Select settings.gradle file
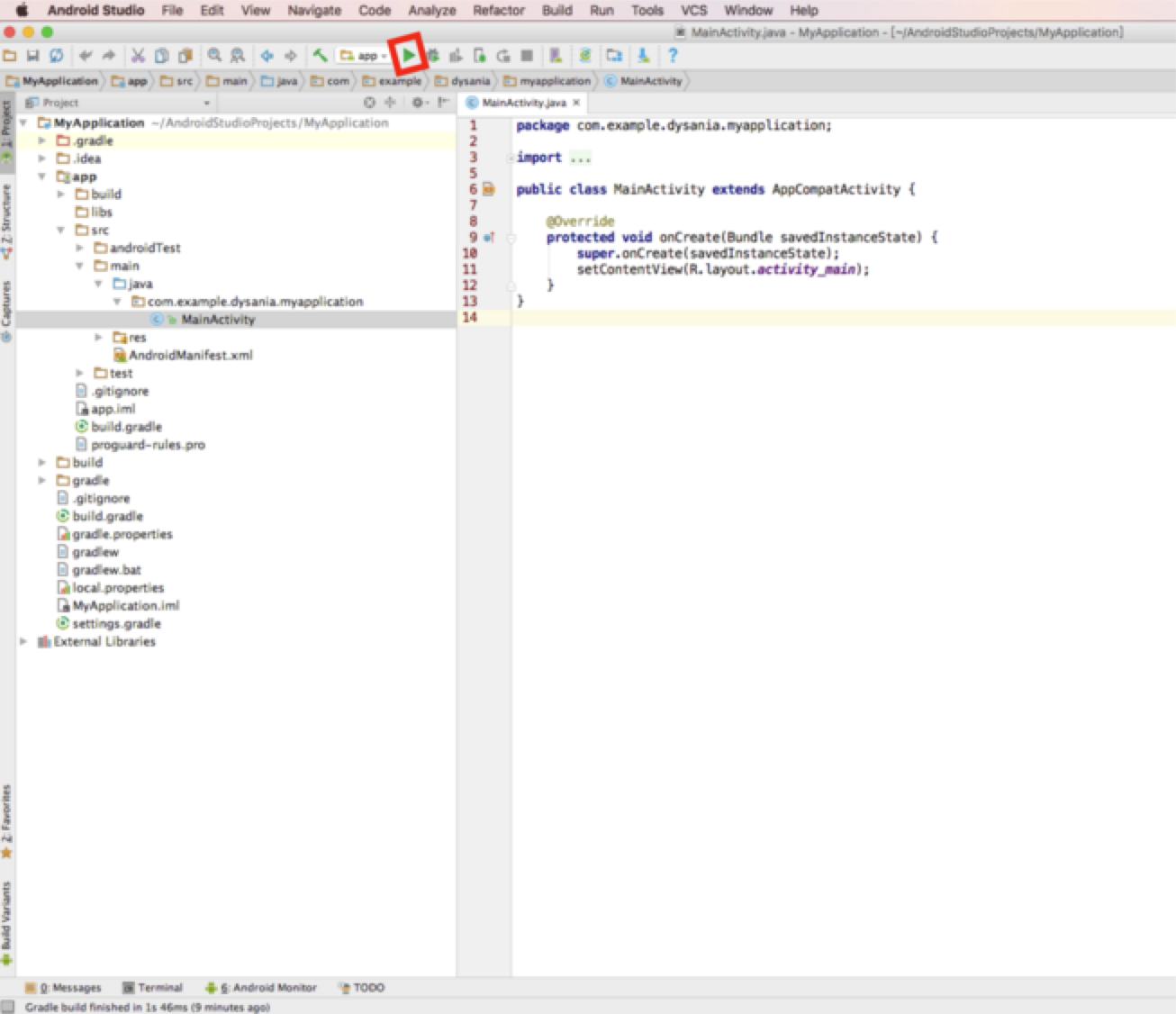 109,623
